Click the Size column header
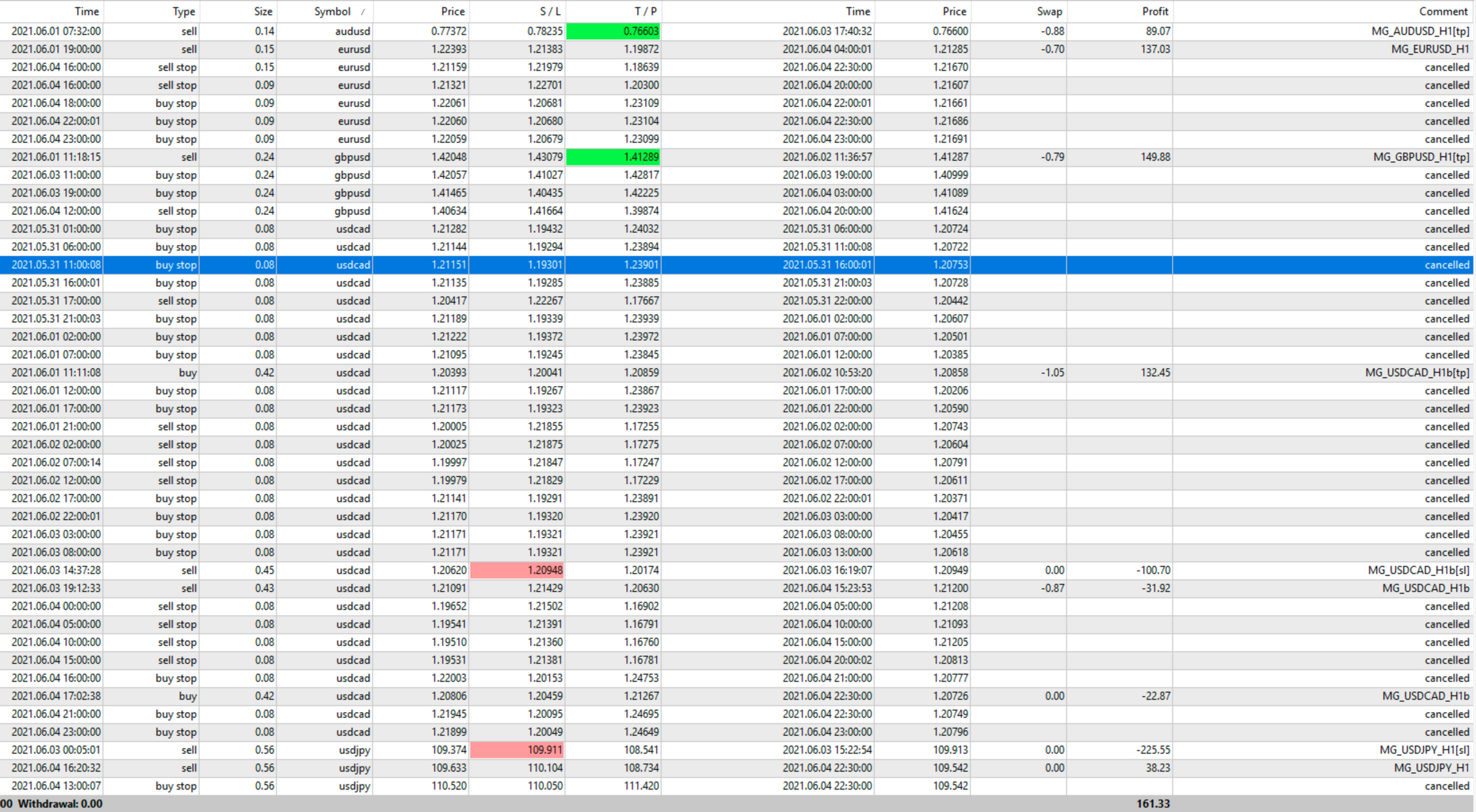 click(262, 12)
